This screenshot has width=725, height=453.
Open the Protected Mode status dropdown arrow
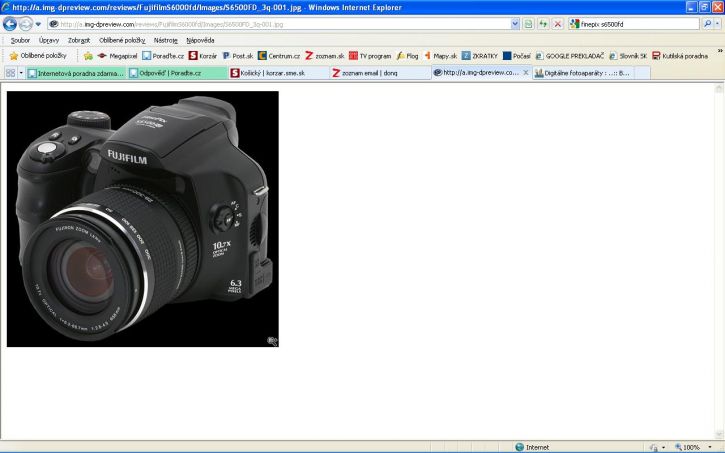pyautogui.click(x=664, y=447)
